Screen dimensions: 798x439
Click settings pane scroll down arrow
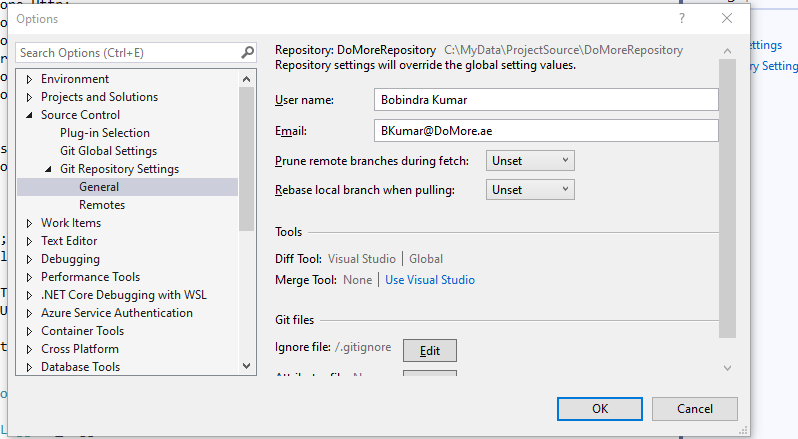728,368
